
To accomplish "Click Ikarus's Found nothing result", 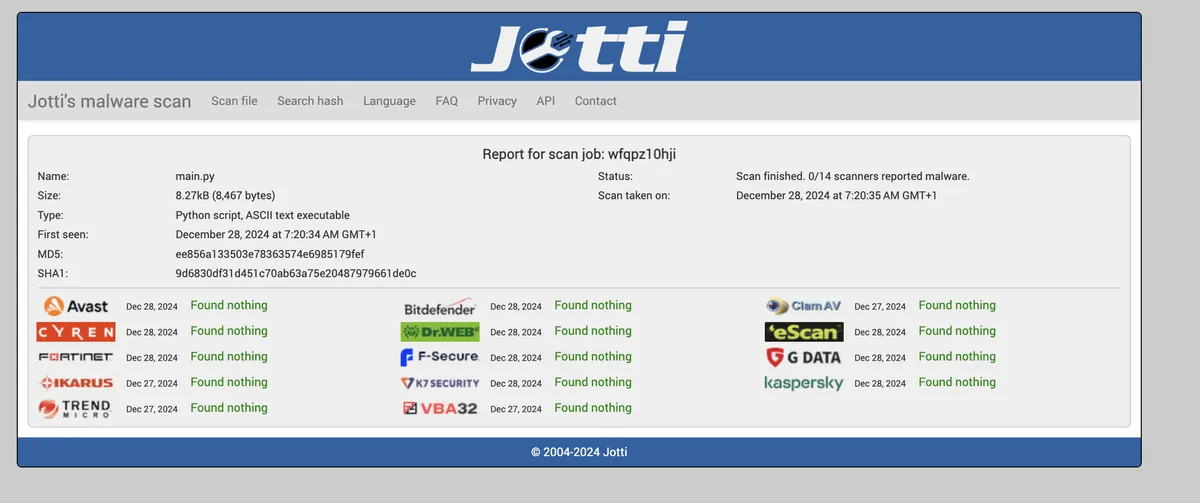I will click(x=229, y=382).
